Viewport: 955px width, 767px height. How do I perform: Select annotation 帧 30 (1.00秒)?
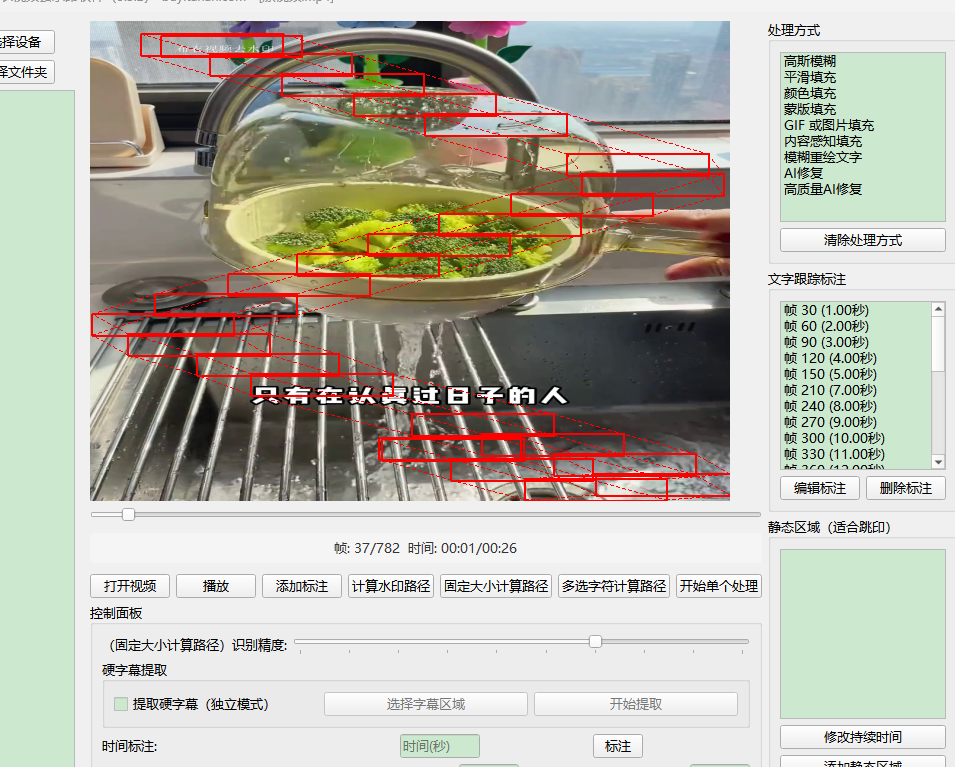(826, 310)
